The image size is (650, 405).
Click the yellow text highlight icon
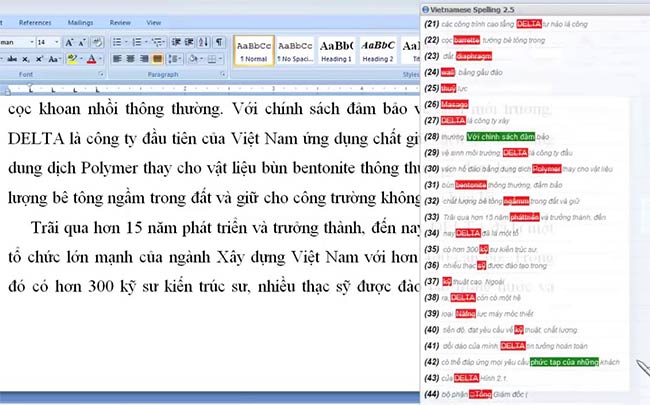coord(72,59)
